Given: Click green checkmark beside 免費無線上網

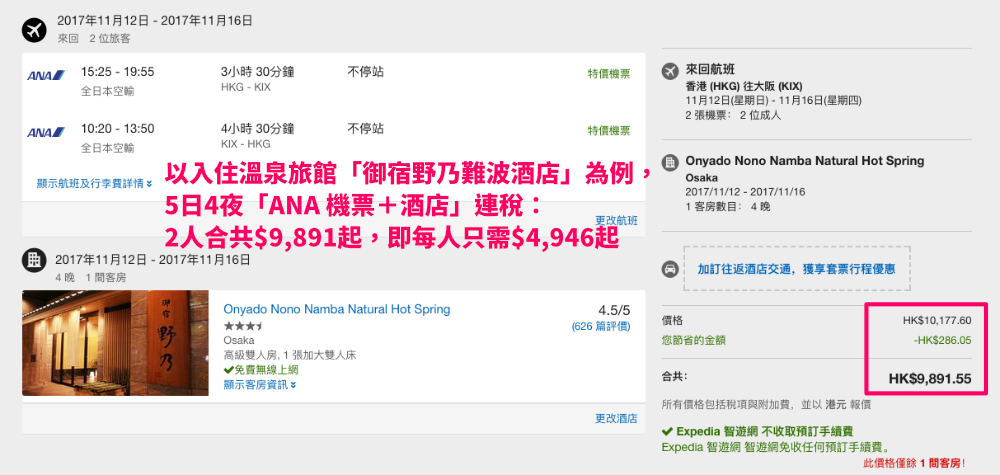Looking at the screenshot, I should coord(228,370).
